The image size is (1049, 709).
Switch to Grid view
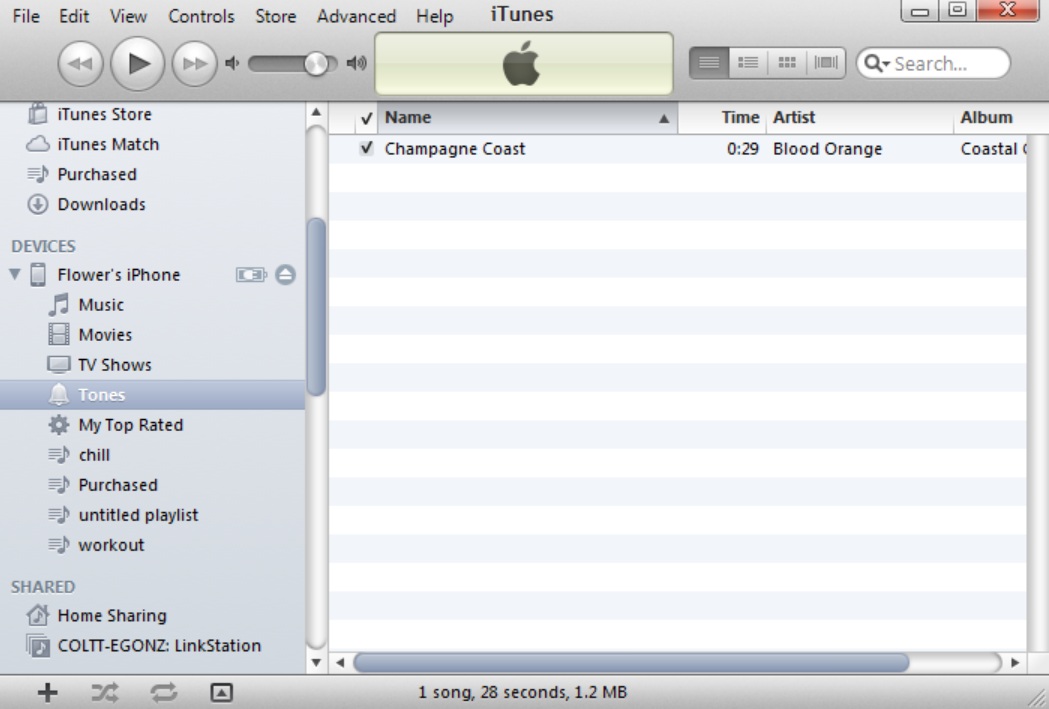(787, 64)
